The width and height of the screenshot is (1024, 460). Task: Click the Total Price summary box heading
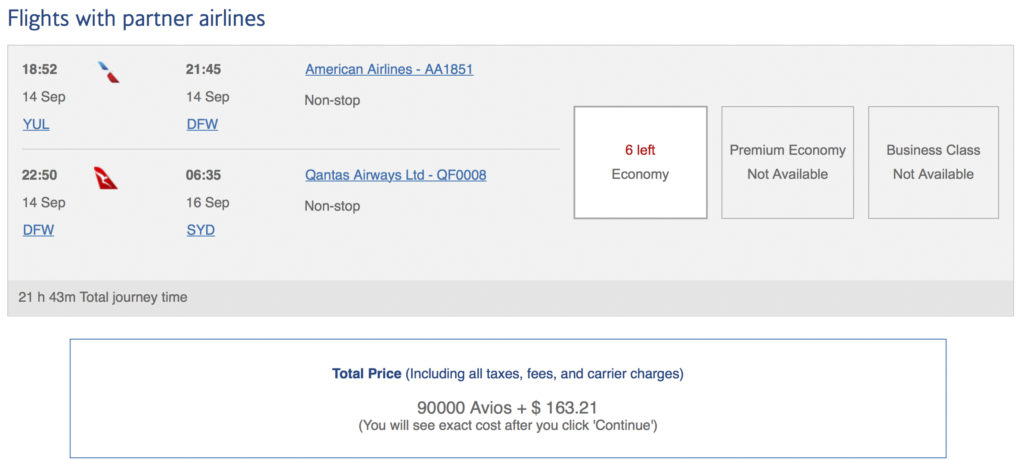[507, 373]
